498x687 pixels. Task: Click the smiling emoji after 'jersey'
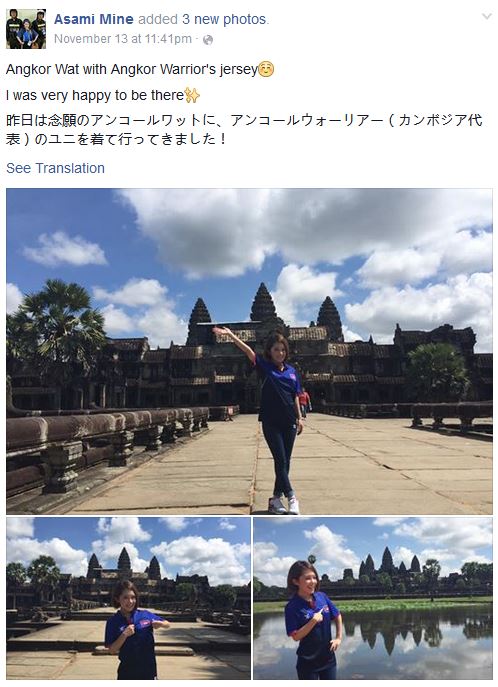(x=266, y=69)
